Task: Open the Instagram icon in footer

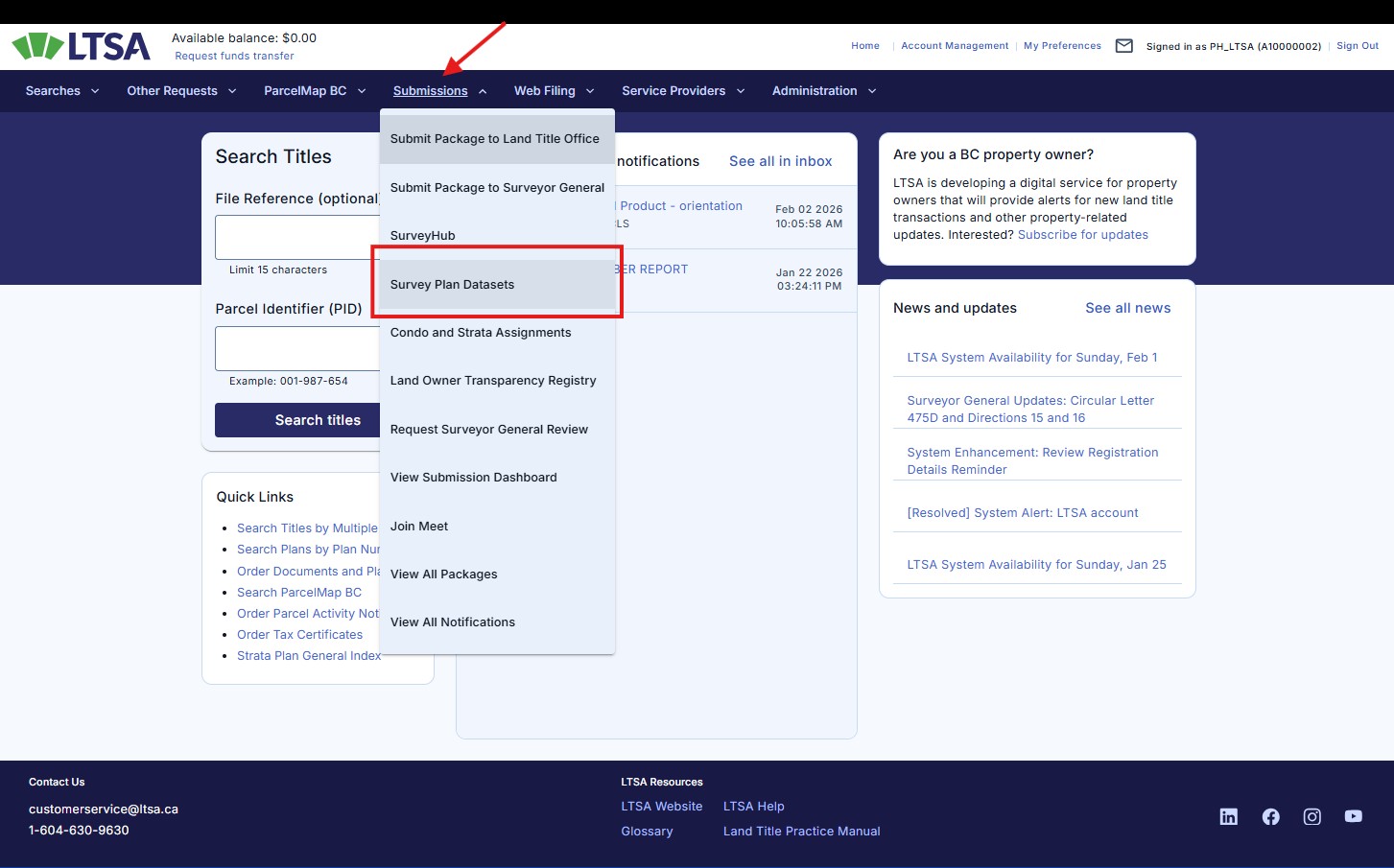Action: click(1311, 816)
